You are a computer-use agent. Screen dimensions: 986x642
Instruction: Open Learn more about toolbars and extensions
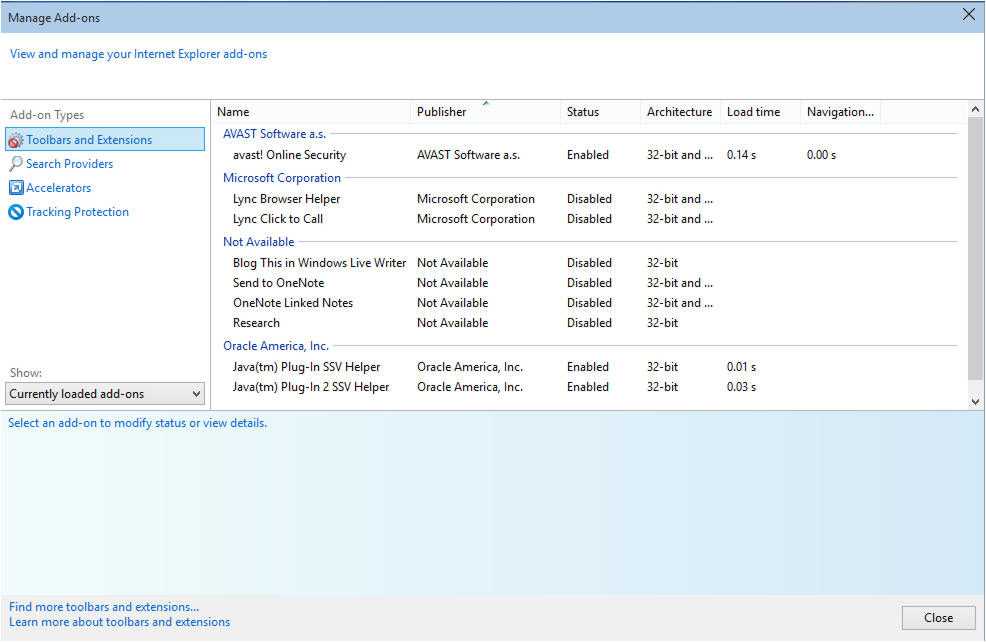point(119,622)
